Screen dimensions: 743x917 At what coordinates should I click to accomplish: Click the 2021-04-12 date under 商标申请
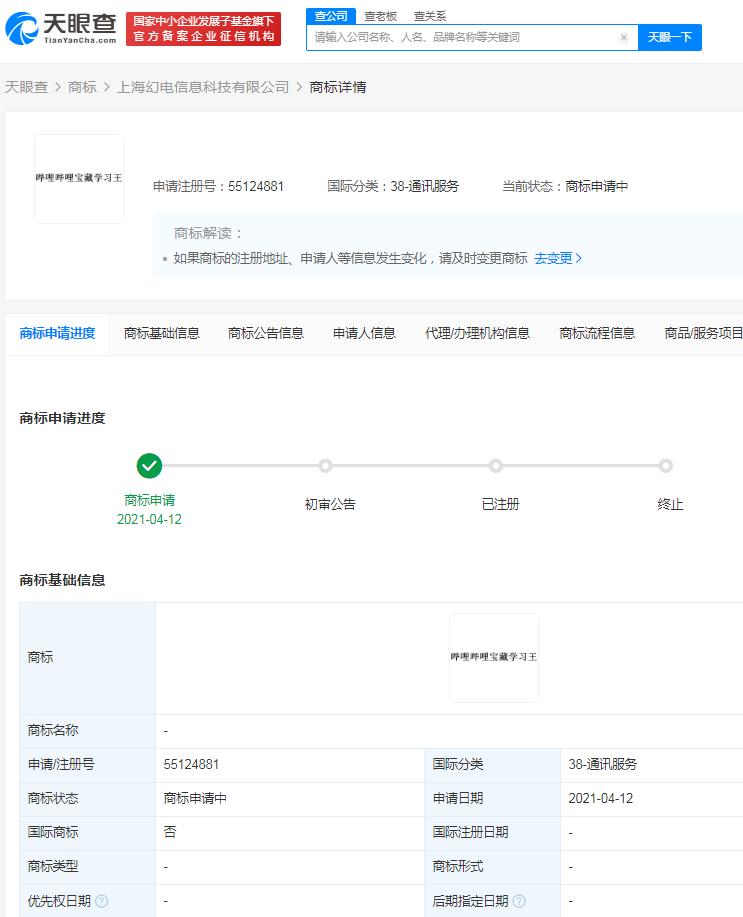coord(149,519)
